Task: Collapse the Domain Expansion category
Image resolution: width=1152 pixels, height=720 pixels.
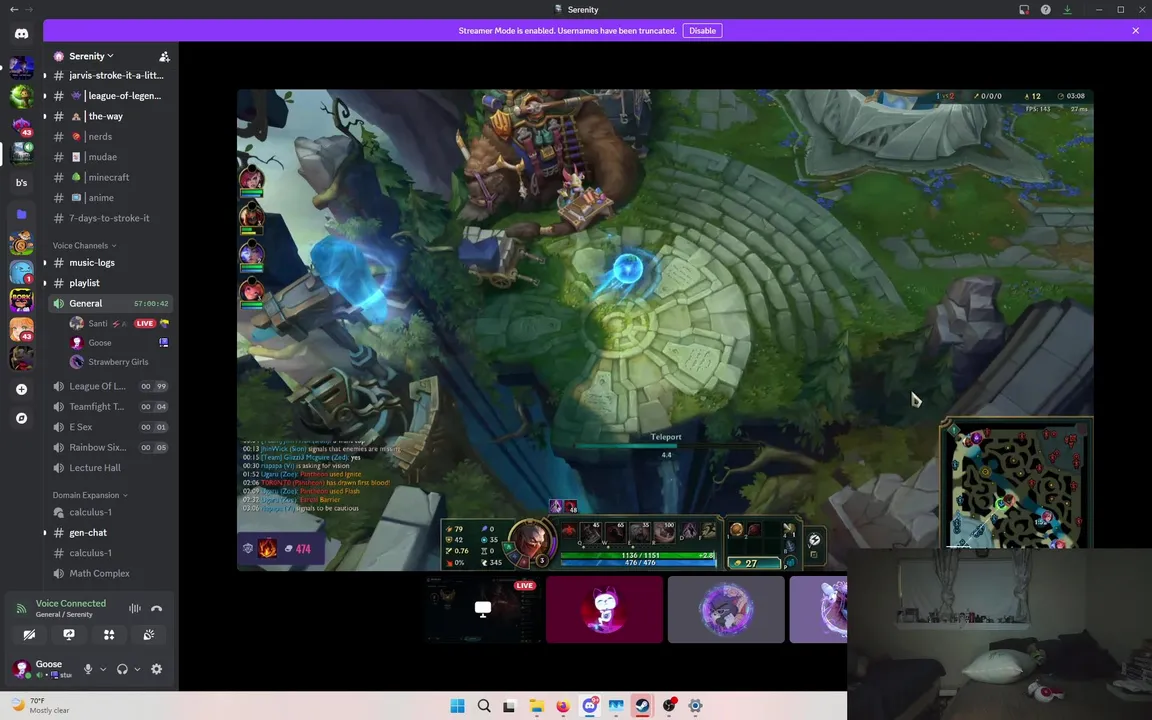Action: 90,495
